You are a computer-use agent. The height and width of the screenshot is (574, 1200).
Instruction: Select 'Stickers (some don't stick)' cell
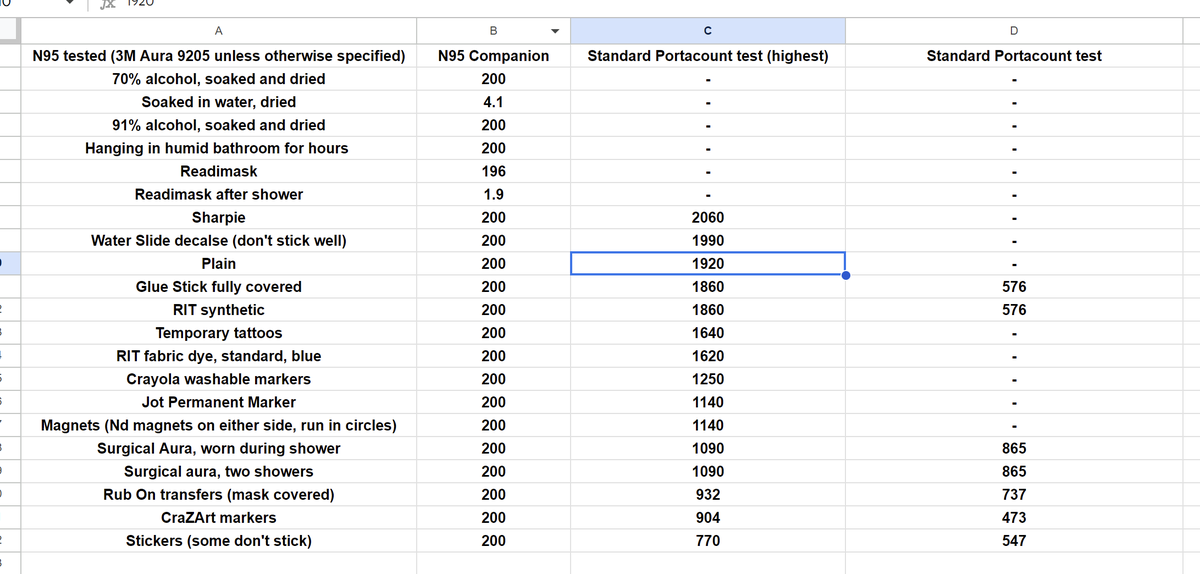tap(219, 541)
